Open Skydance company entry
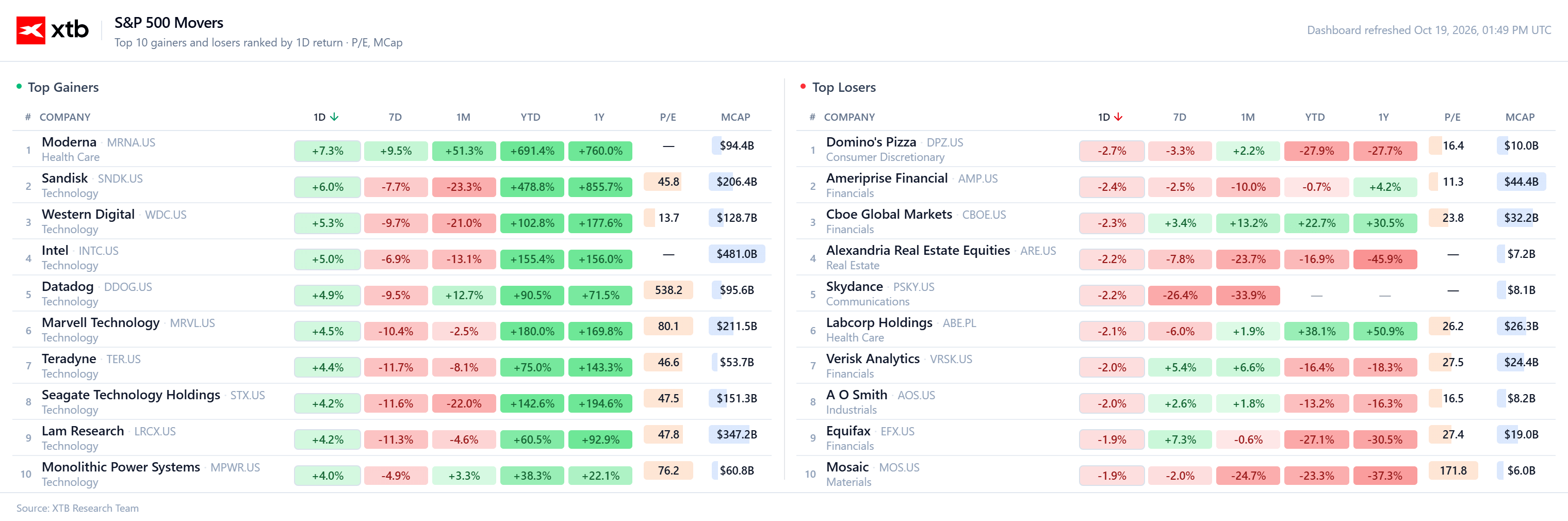1568x521 pixels. [x=854, y=286]
